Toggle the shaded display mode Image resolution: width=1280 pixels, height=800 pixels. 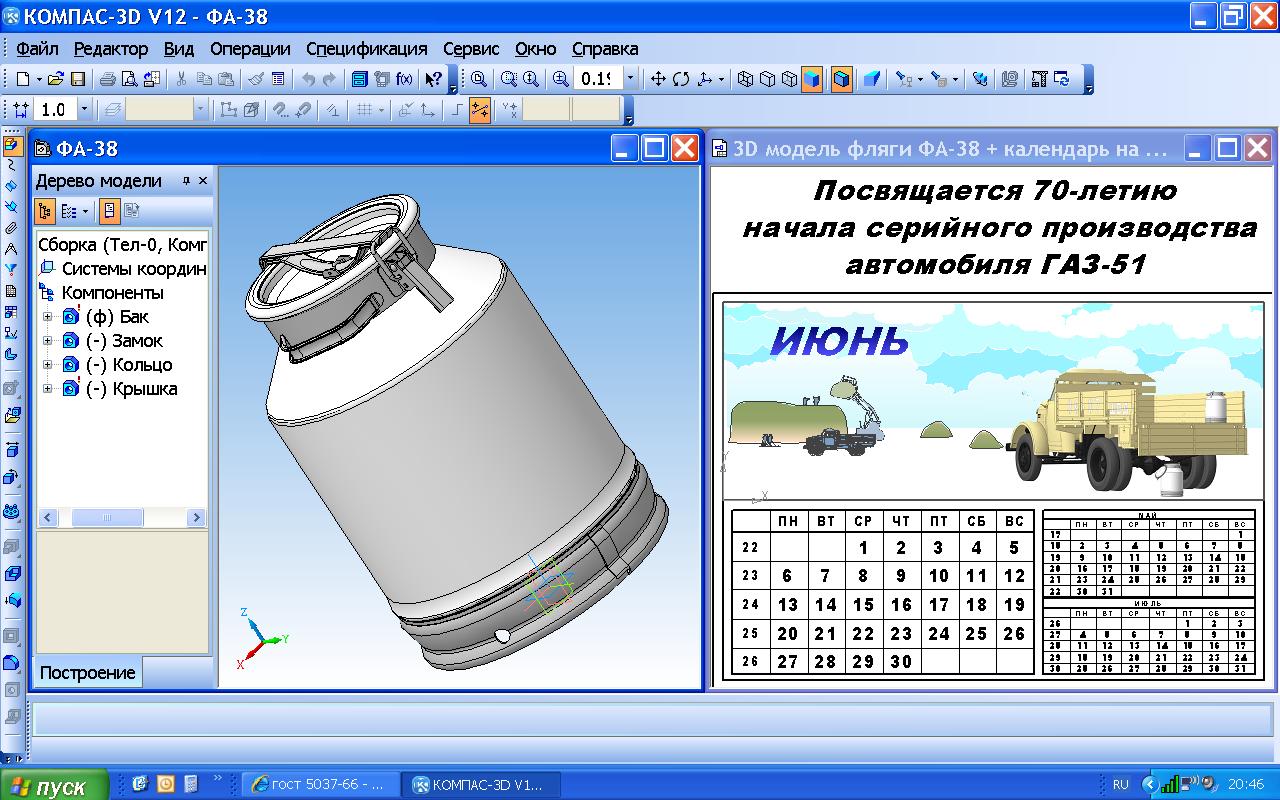(x=812, y=79)
